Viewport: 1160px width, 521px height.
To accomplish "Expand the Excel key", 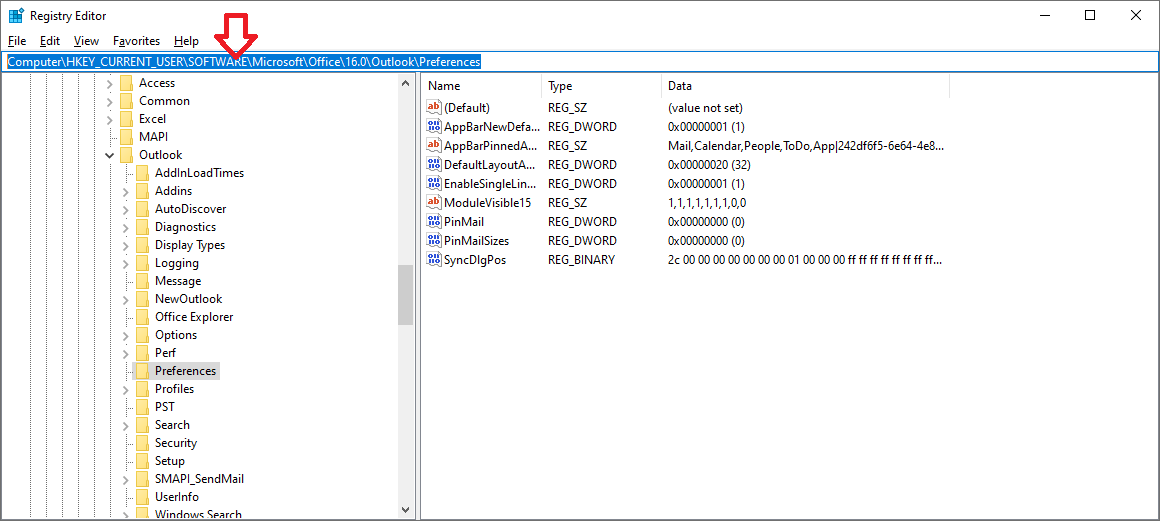I will tap(109, 119).
